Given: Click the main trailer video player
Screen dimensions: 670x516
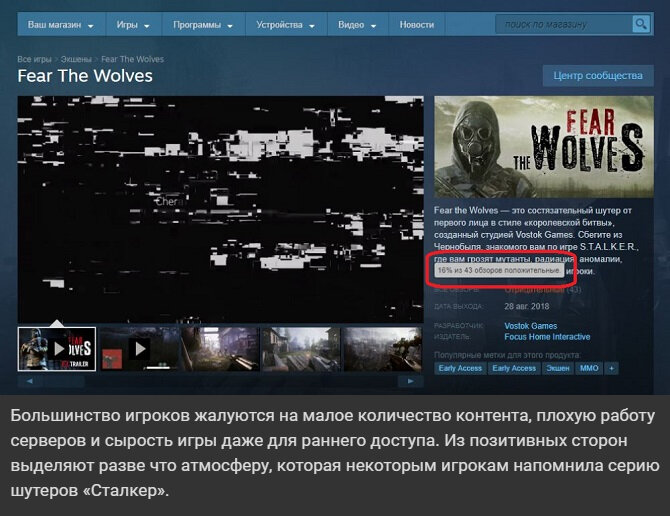Looking at the screenshot, I should point(220,209).
